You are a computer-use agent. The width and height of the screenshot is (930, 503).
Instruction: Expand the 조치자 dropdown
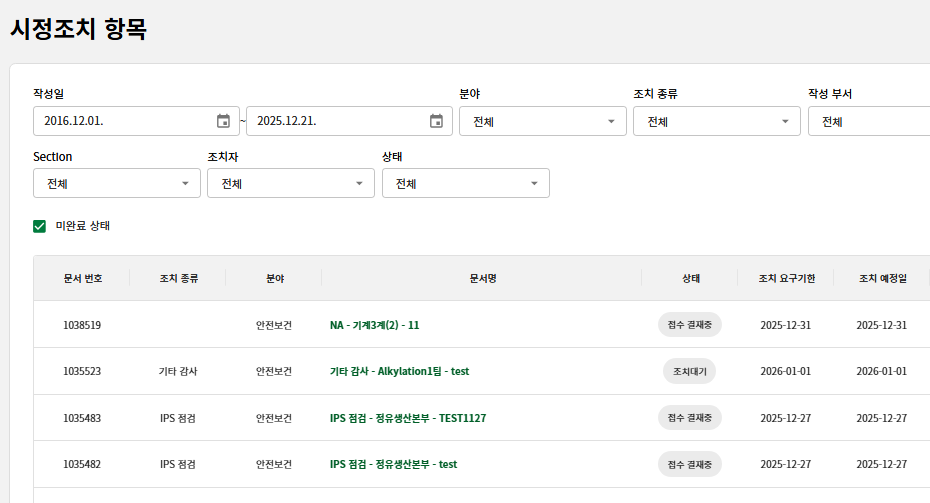tap(290, 184)
